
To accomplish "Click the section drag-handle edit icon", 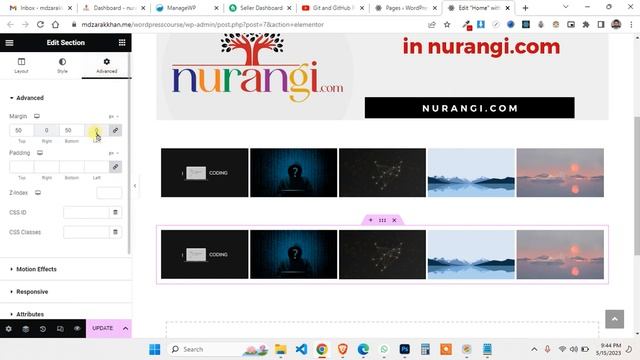I will click(382, 220).
